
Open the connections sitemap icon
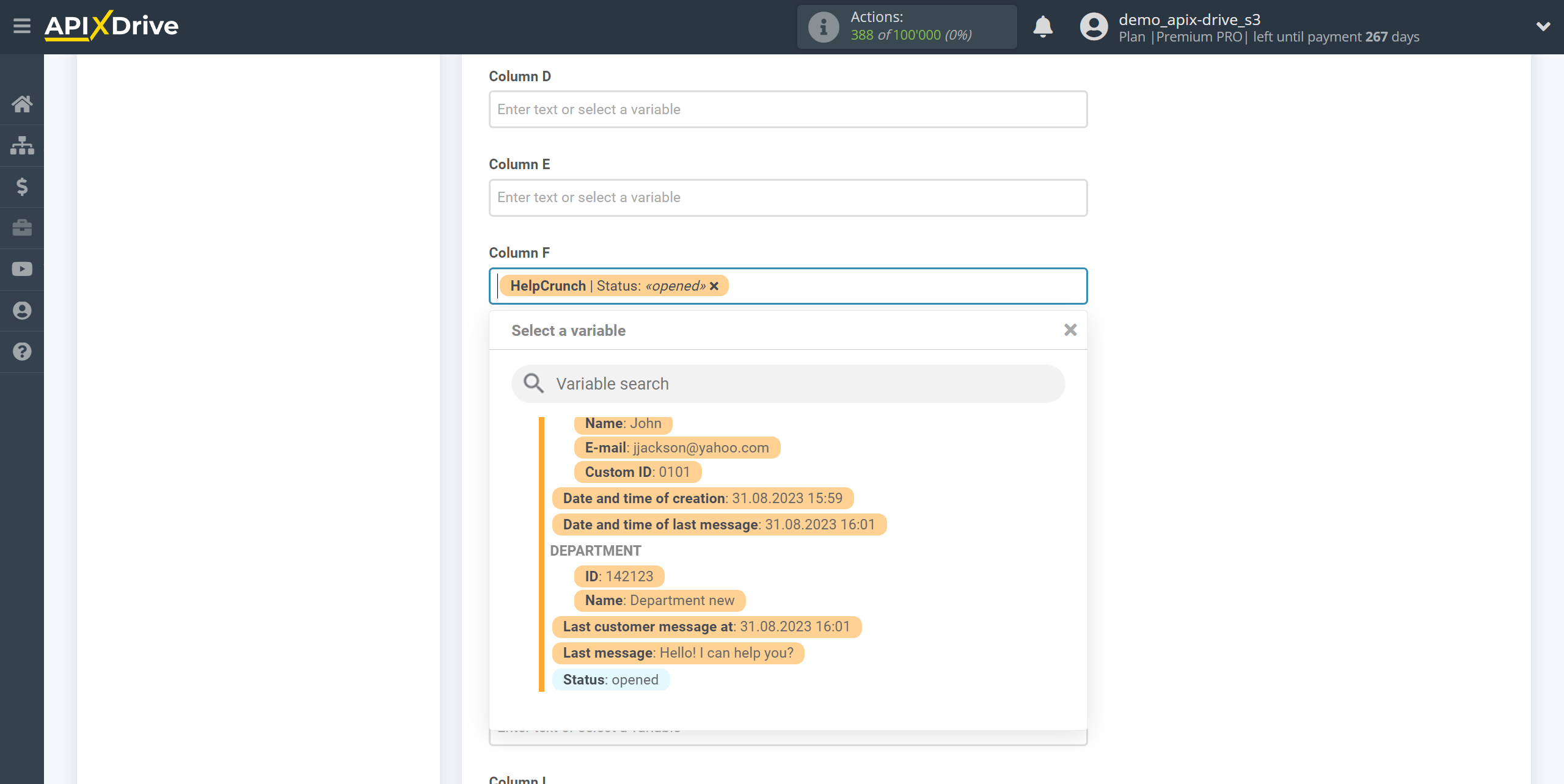click(x=22, y=145)
